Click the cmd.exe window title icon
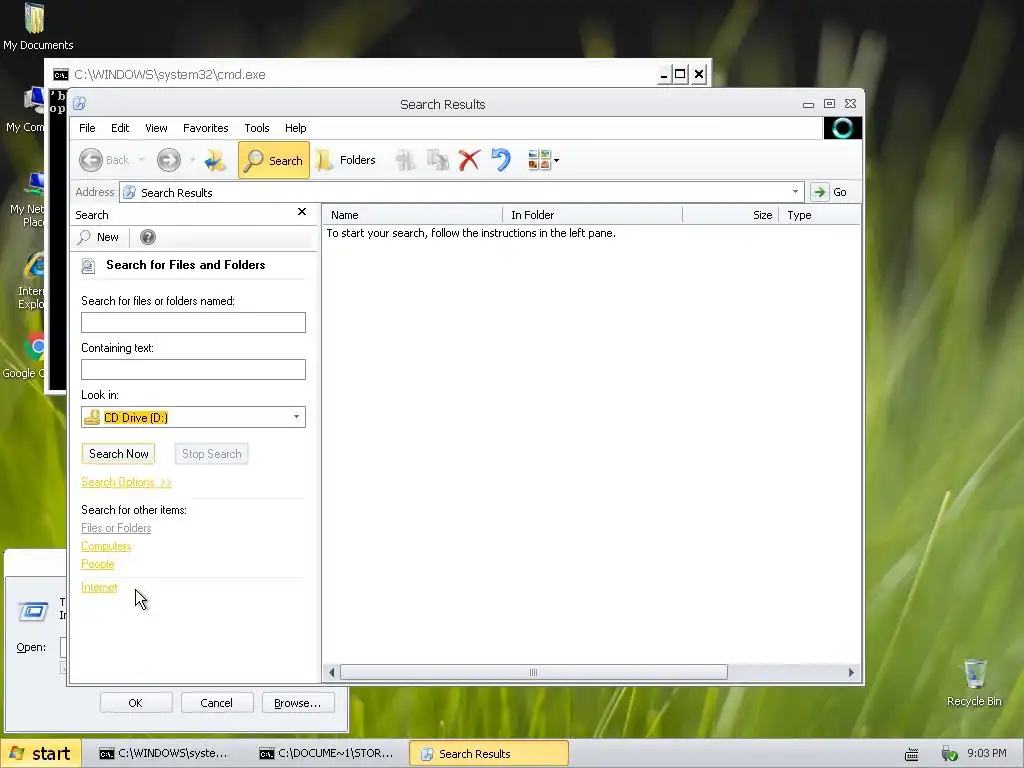Image resolution: width=1024 pixels, height=768 pixels. (61, 74)
